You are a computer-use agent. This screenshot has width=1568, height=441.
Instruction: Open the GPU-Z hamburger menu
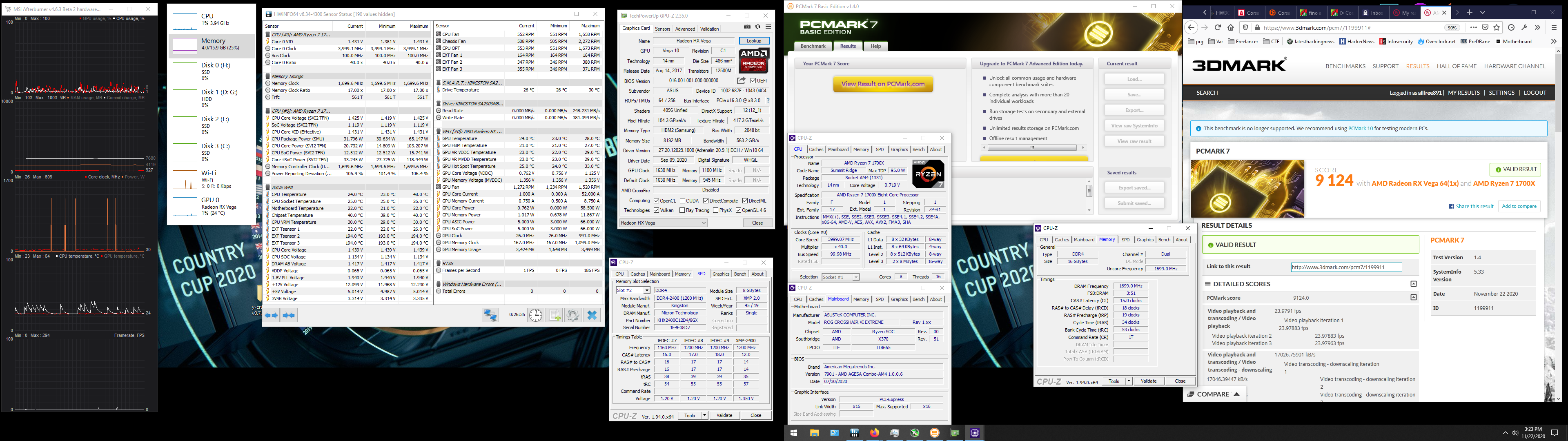click(768, 27)
